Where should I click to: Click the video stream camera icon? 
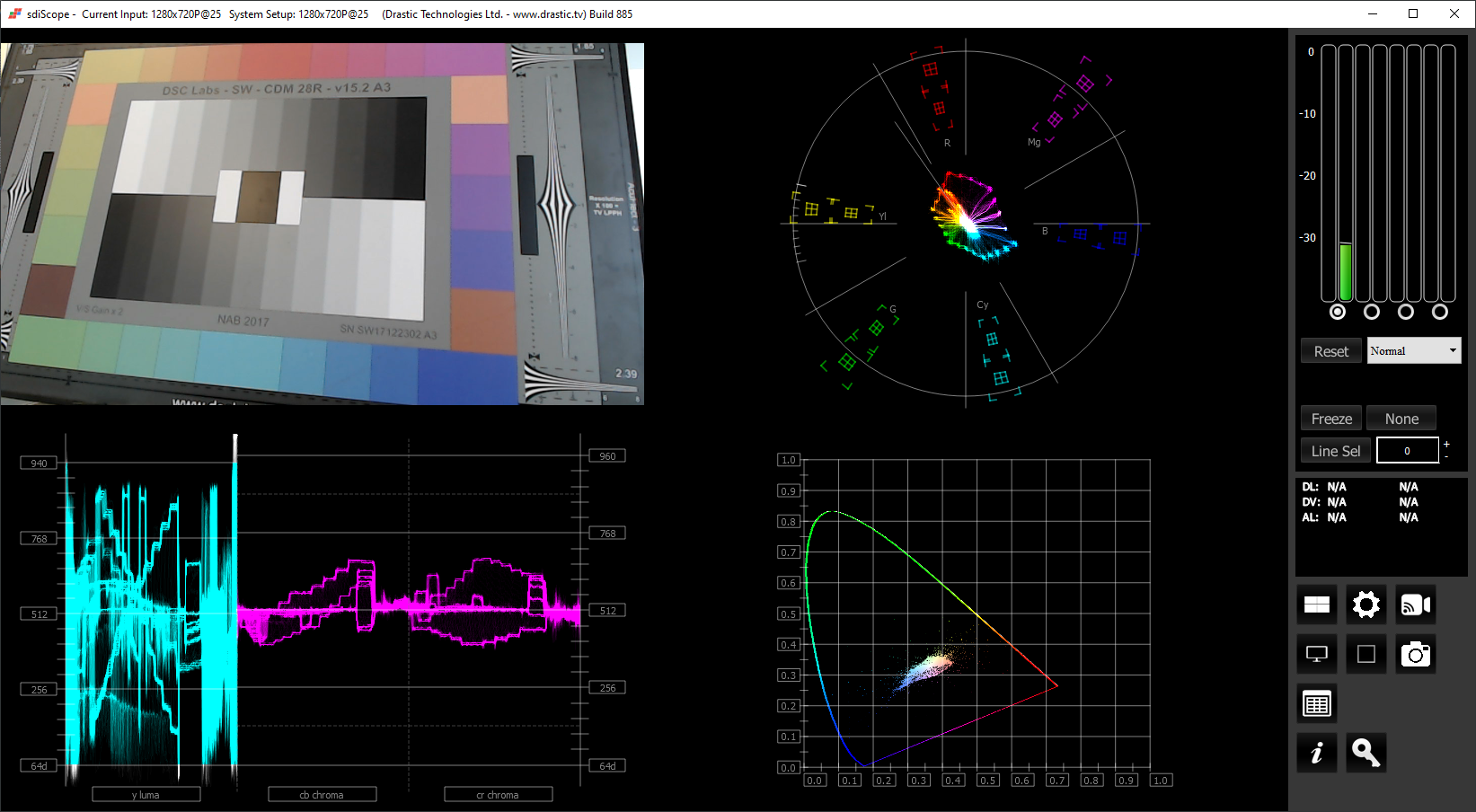(1416, 605)
